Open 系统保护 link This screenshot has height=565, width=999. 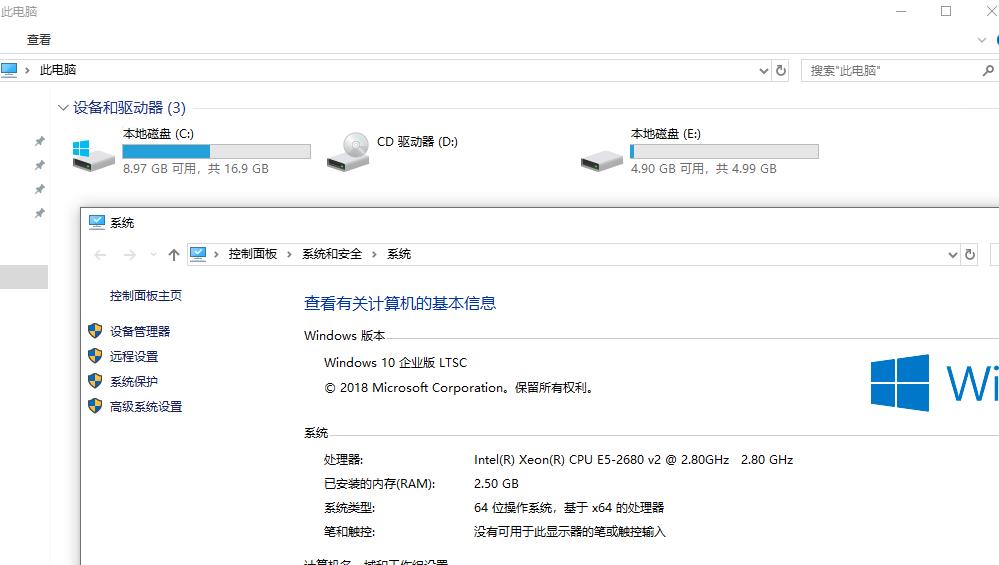click(x=134, y=382)
